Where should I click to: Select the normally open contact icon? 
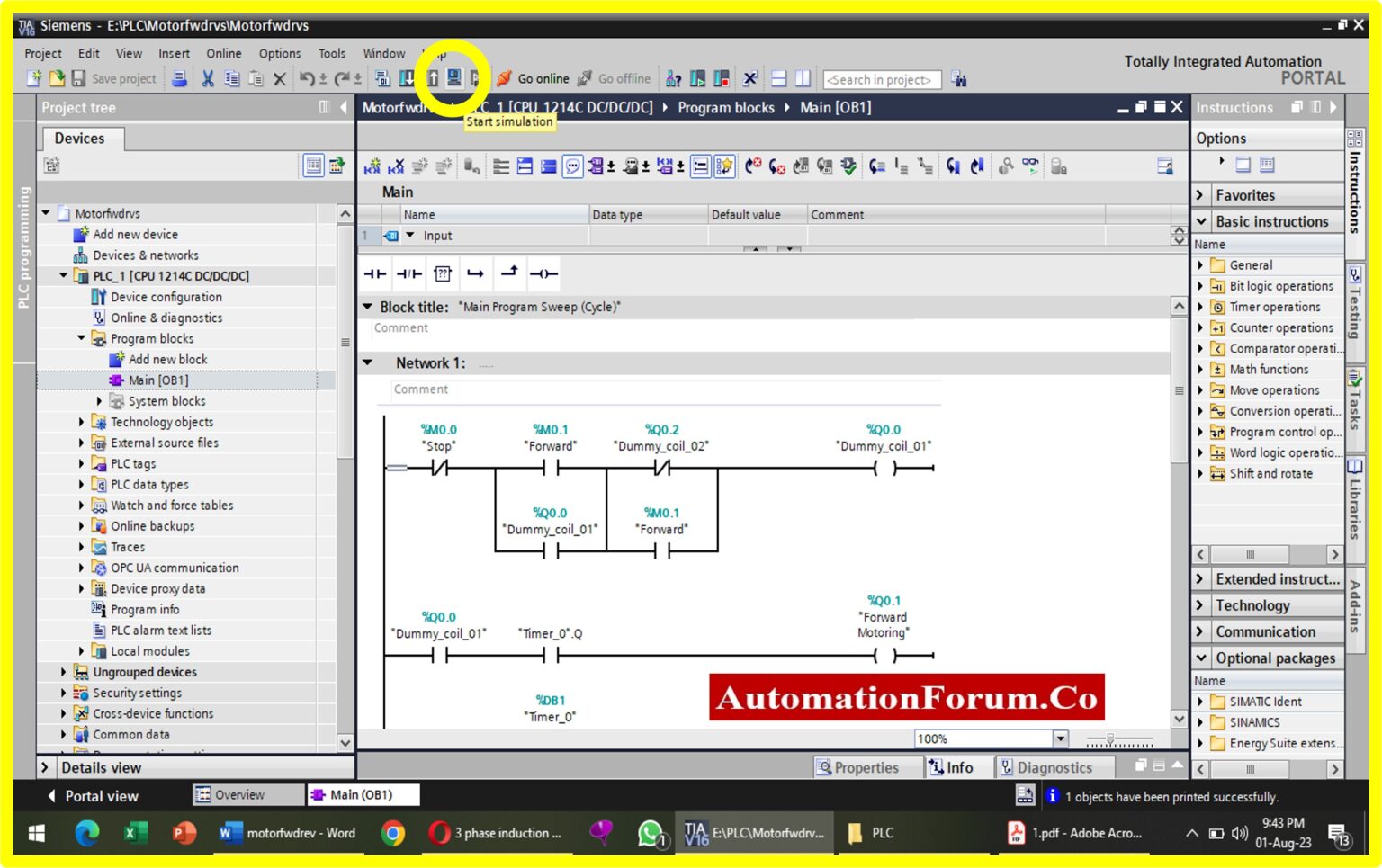click(376, 273)
